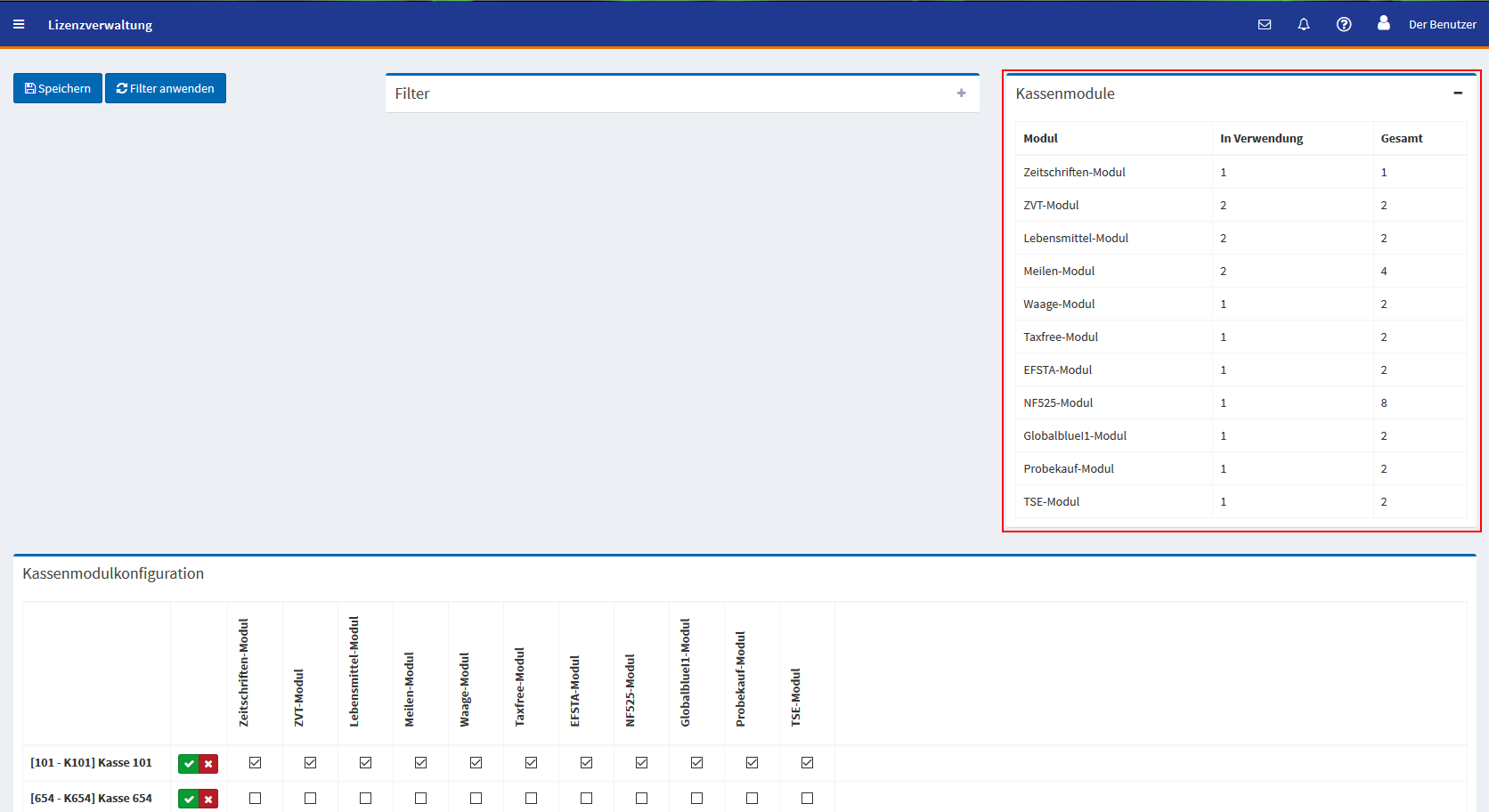The width and height of the screenshot is (1489, 812).
Task: Enable ZVT-Modul for Kasse 654
Action: [x=311, y=799]
